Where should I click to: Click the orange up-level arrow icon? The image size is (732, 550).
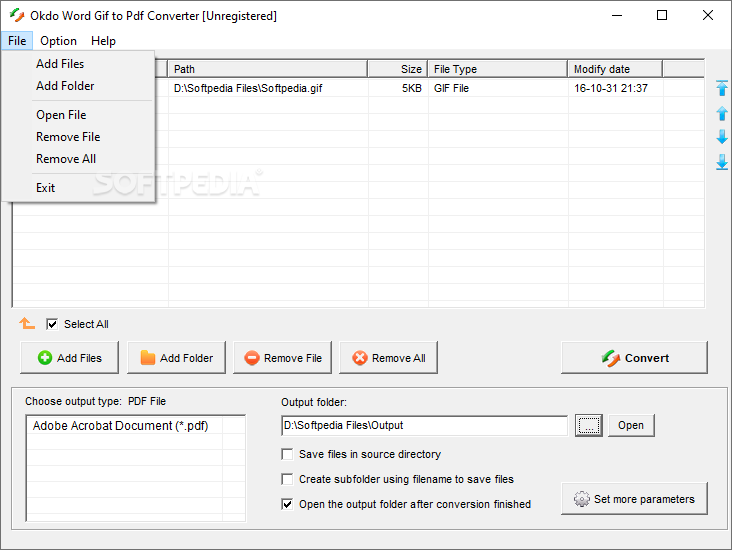pos(27,323)
